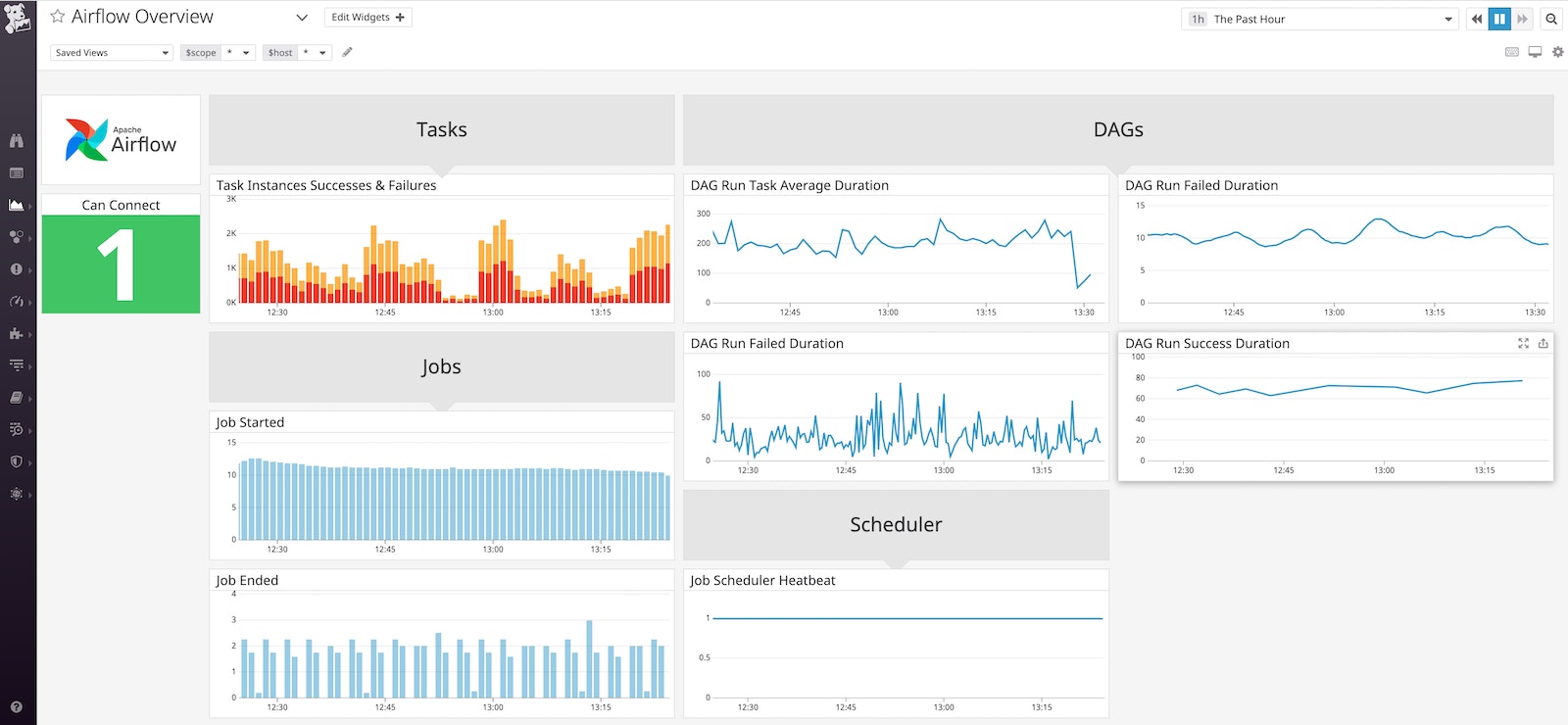Expand the dashboard title chevron
The width and height of the screenshot is (1568, 725).
302,18
